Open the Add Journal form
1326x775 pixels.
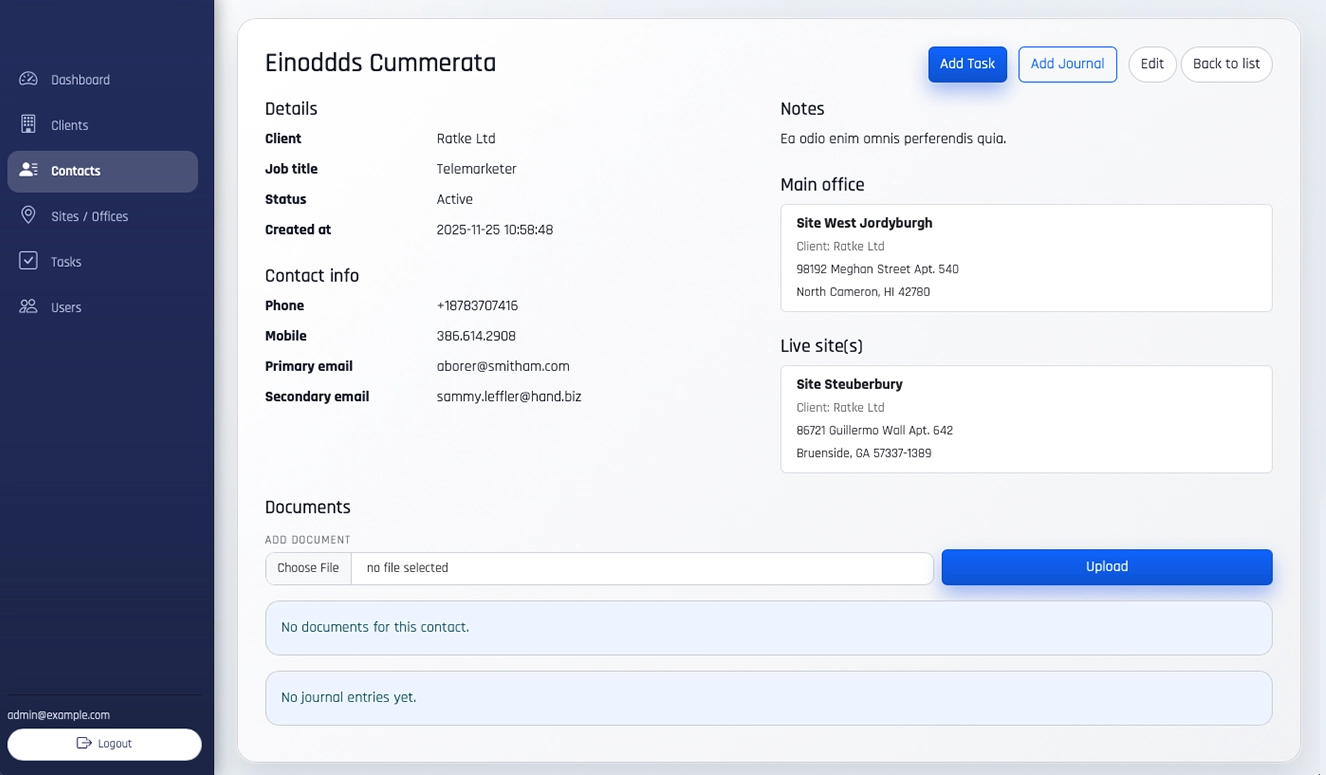(x=1066, y=63)
